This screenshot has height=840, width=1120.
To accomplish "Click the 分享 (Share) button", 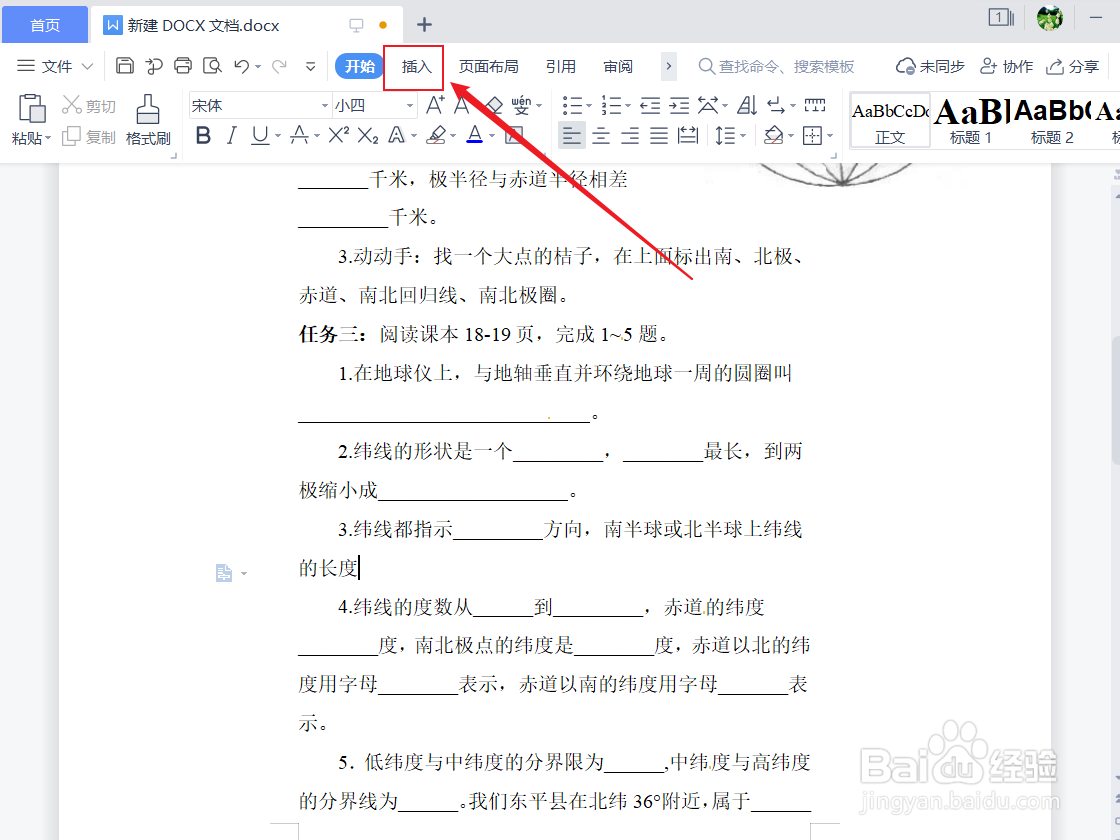I will [x=1073, y=66].
